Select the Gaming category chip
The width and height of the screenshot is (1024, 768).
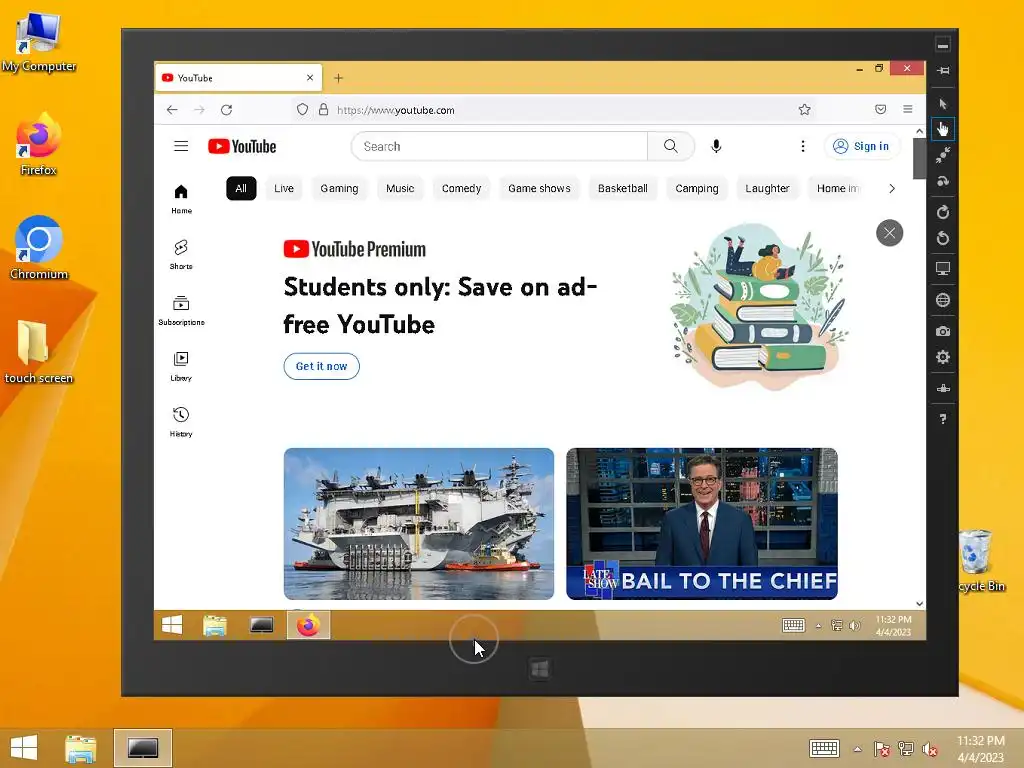[x=339, y=188]
